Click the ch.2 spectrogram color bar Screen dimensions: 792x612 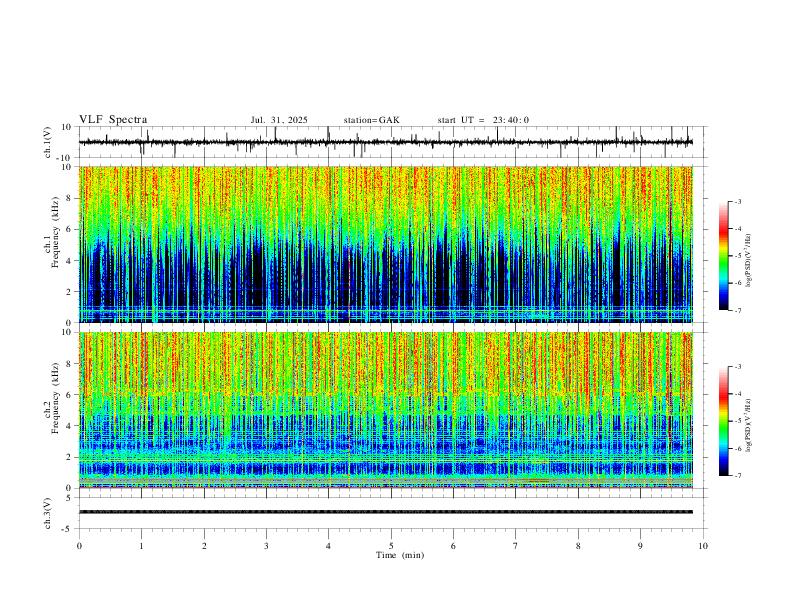(723, 421)
